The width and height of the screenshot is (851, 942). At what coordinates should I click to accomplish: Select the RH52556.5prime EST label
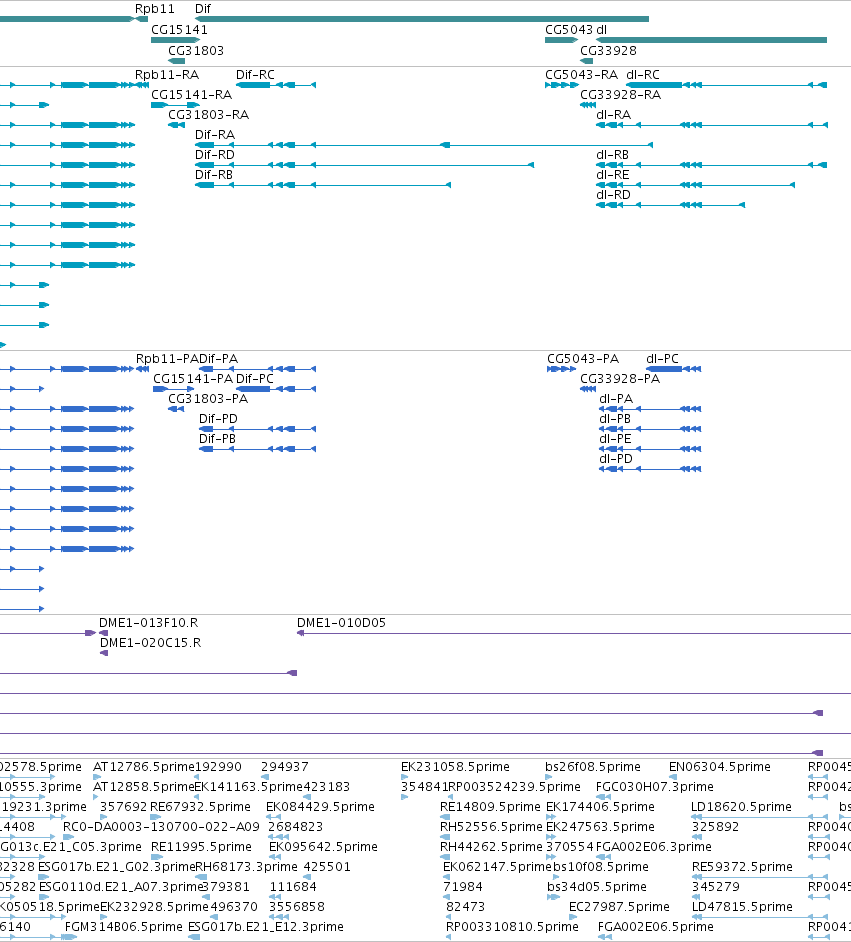[x=491, y=827]
